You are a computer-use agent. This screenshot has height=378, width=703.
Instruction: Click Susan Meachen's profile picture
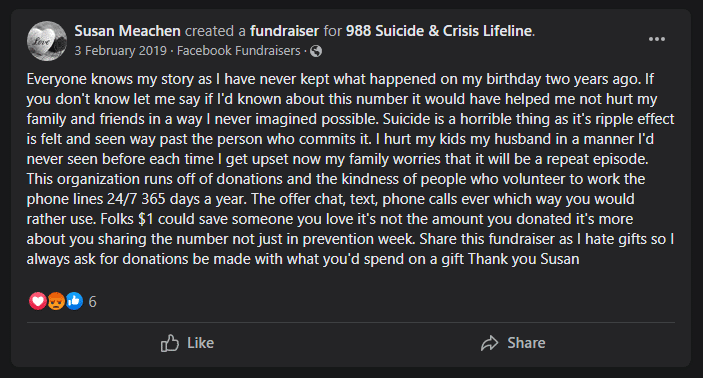pyautogui.click(x=47, y=41)
